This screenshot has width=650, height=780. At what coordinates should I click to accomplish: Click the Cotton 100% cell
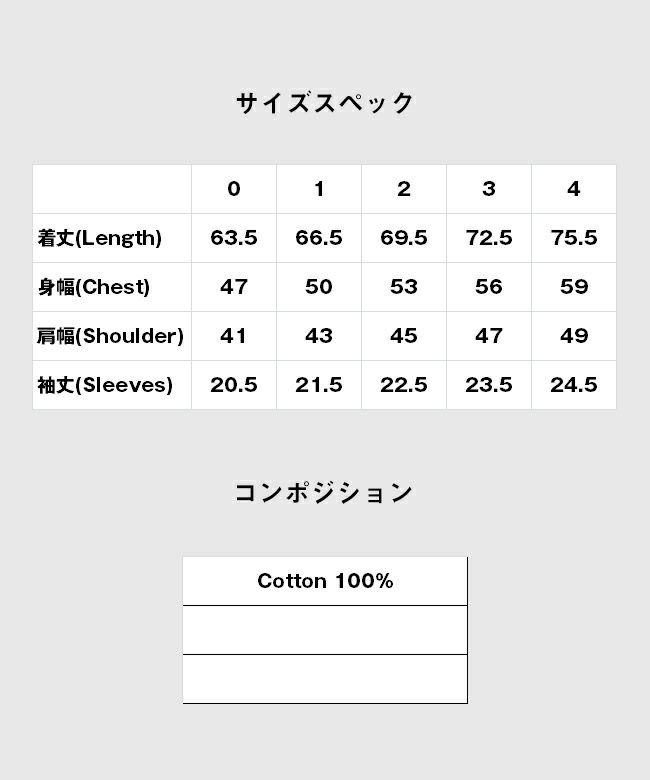pyautogui.click(x=325, y=581)
